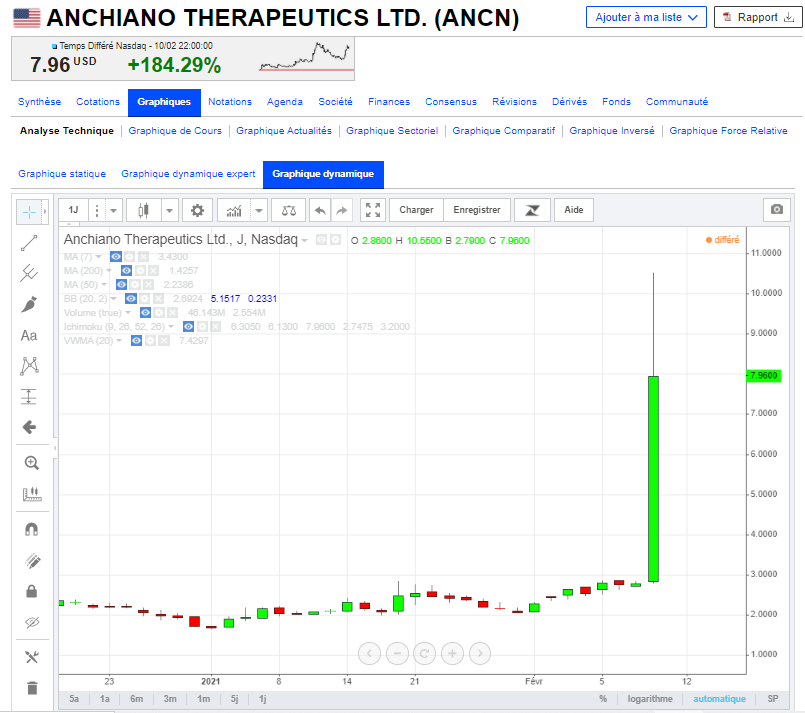Zoom in the chart with plus button
805x713 pixels.
tap(452, 653)
